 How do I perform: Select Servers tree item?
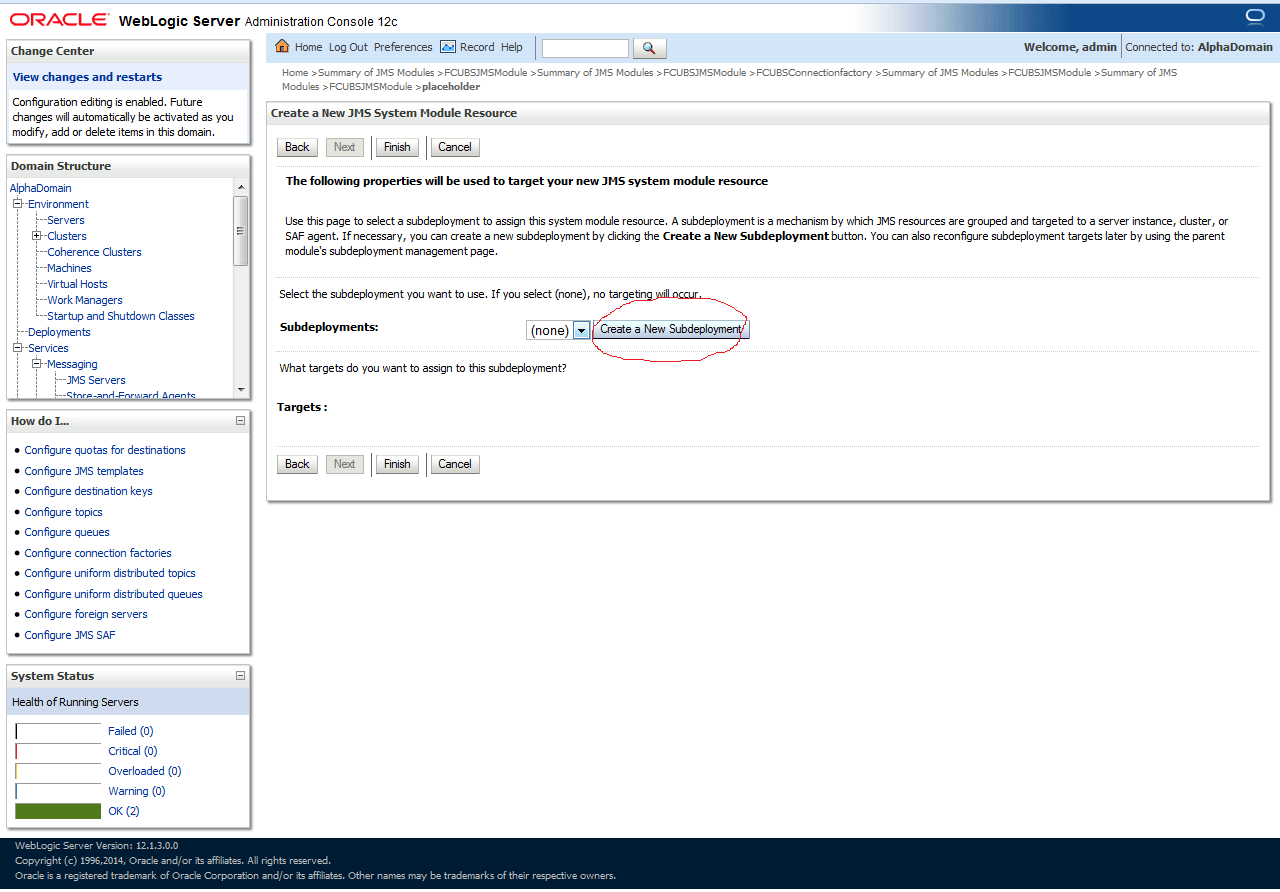click(66, 220)
